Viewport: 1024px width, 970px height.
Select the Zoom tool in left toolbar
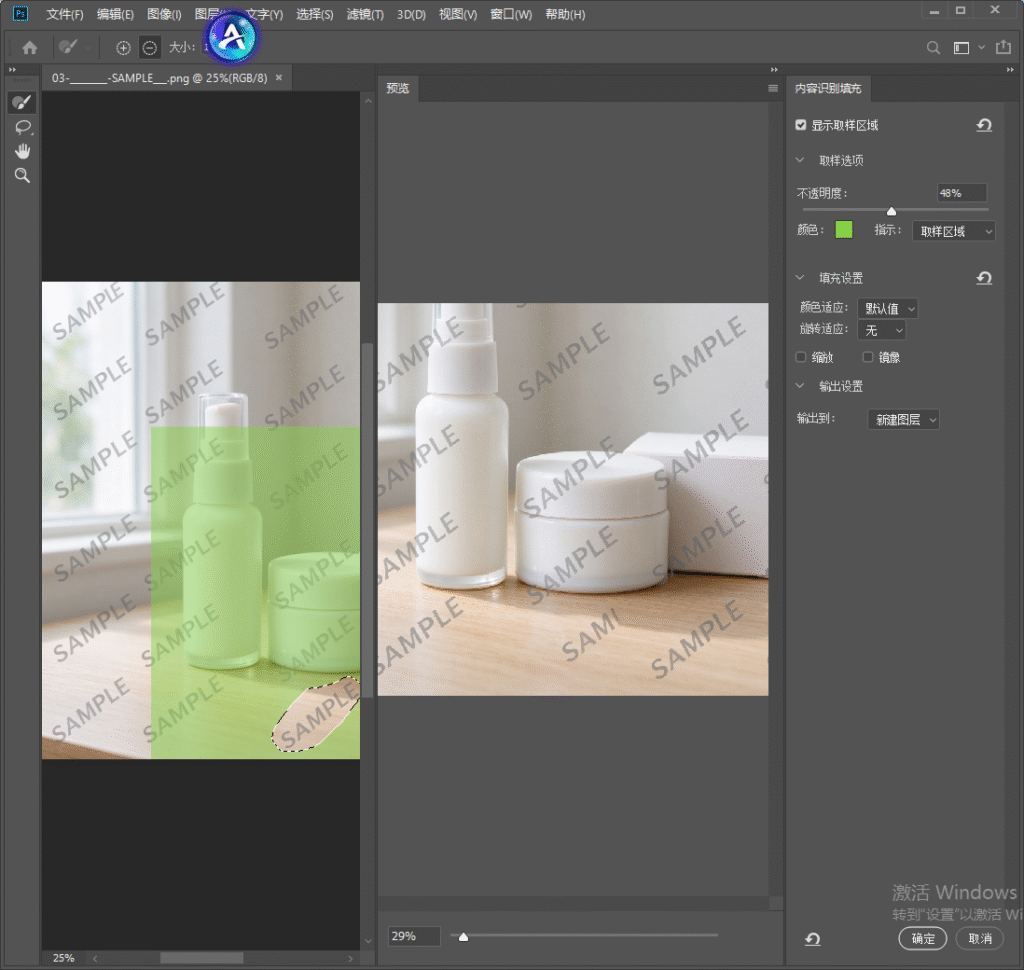coord(22,176)
